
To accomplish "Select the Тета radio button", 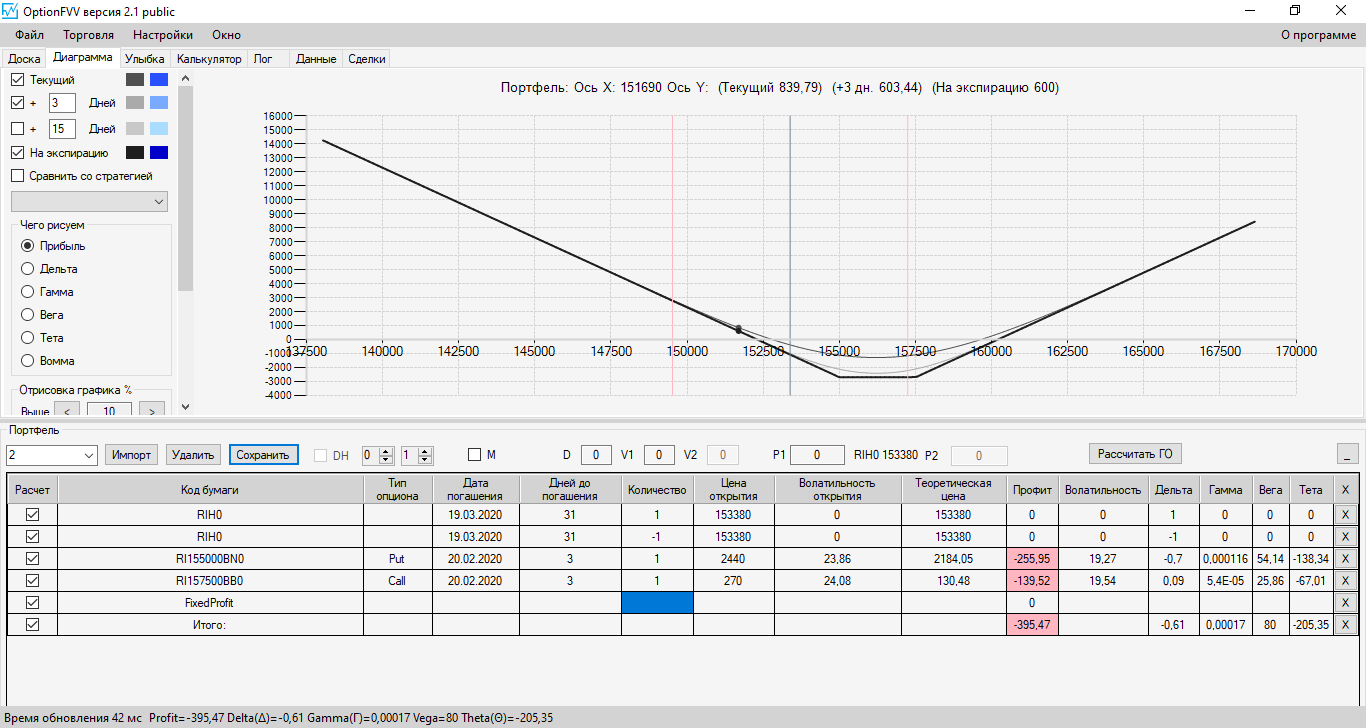I will pos(28,338).
